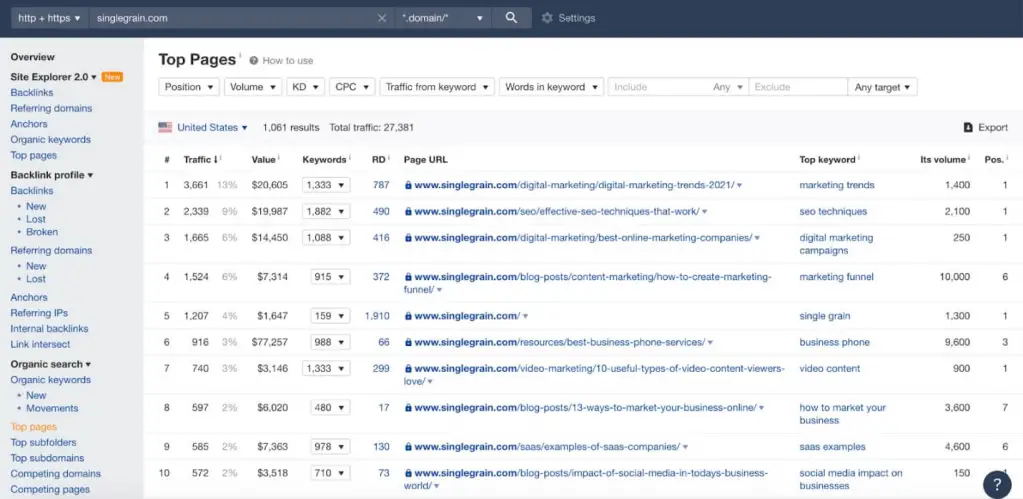Open Settings via the gear icon

[x=546, y=18]
